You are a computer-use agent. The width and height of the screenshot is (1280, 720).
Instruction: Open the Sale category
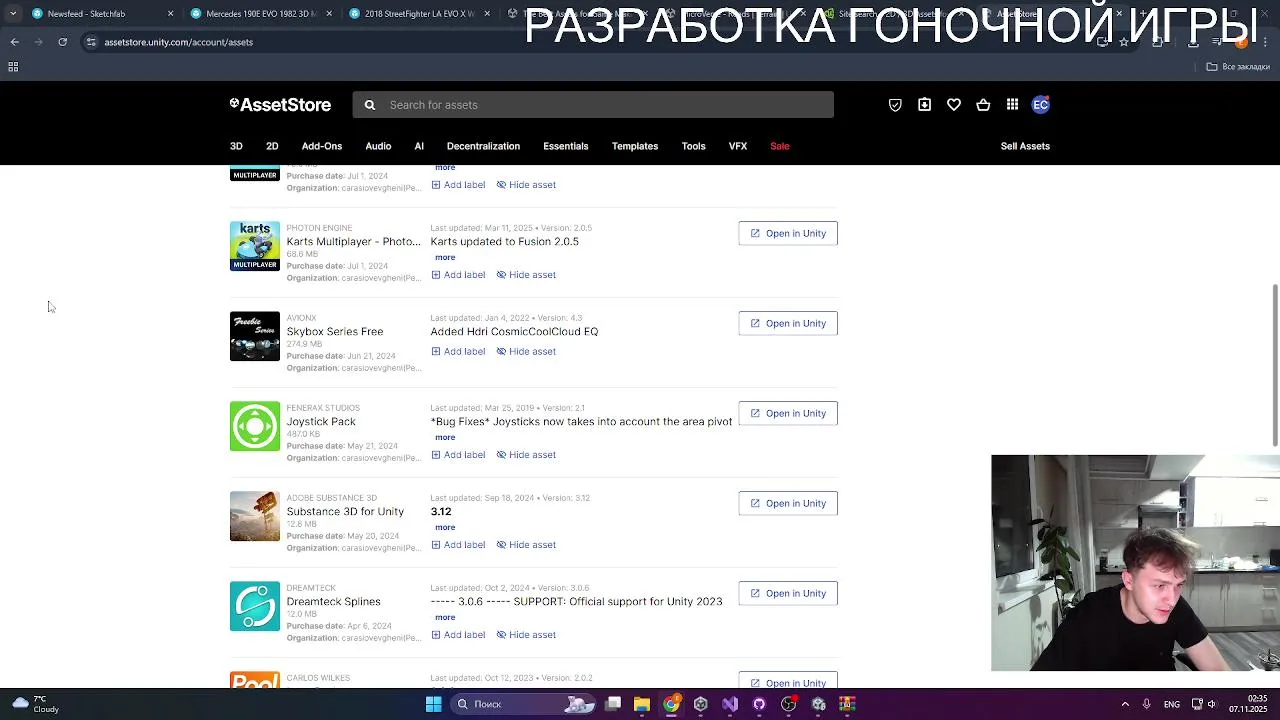780,146
